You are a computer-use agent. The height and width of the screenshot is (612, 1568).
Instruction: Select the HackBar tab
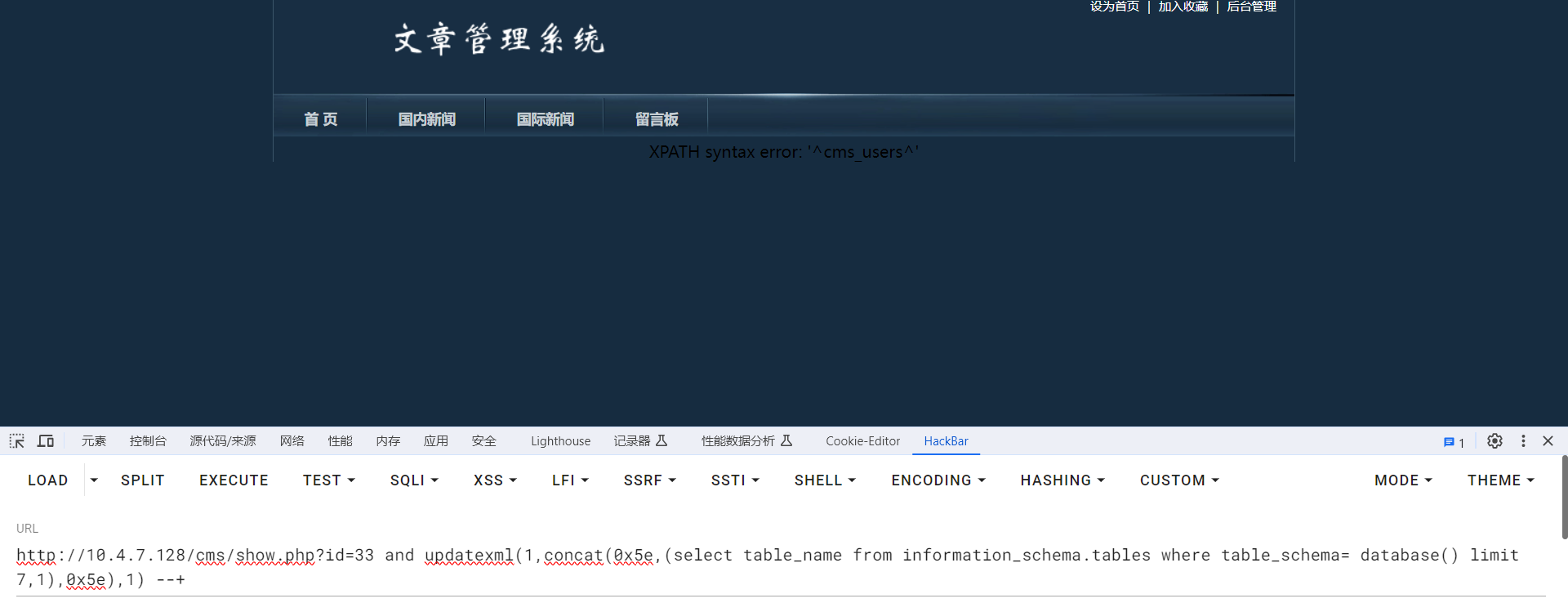(946, 441)
